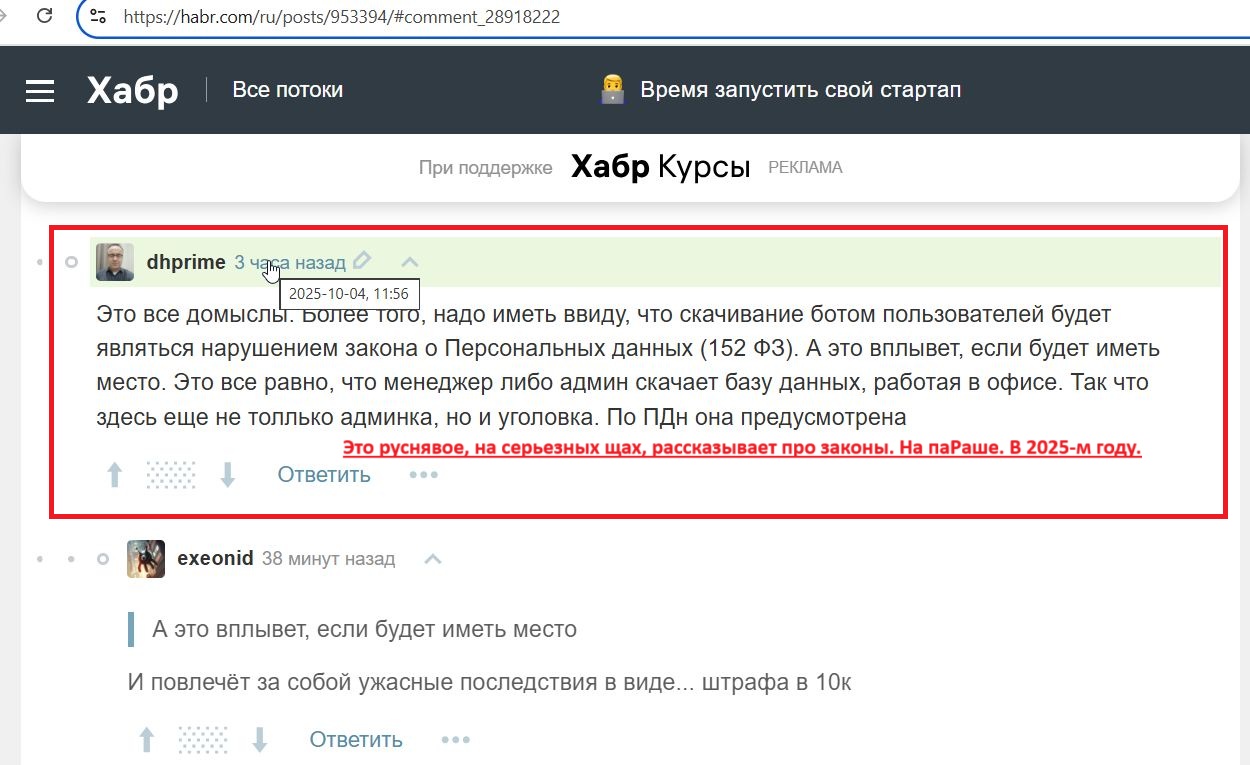This screenshot has width=1250, height=765.
Task: Click the Хабр logo
Action: pyautogui.click(x=132, y=91)
